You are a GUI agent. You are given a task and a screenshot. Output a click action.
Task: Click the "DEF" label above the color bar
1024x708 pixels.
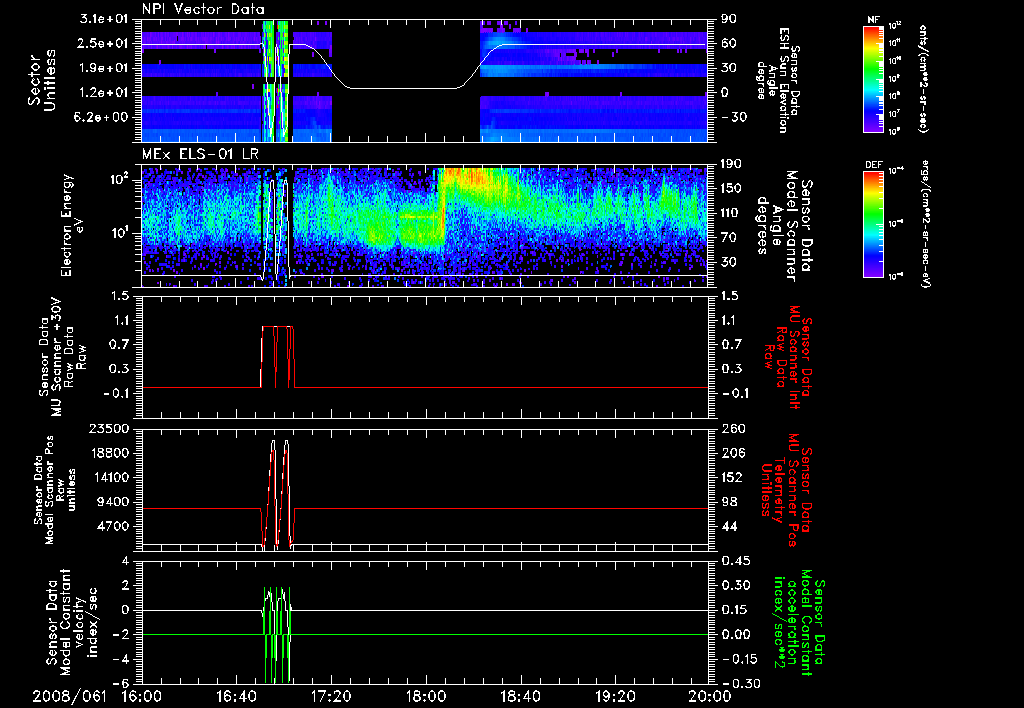tap(873, 165)
